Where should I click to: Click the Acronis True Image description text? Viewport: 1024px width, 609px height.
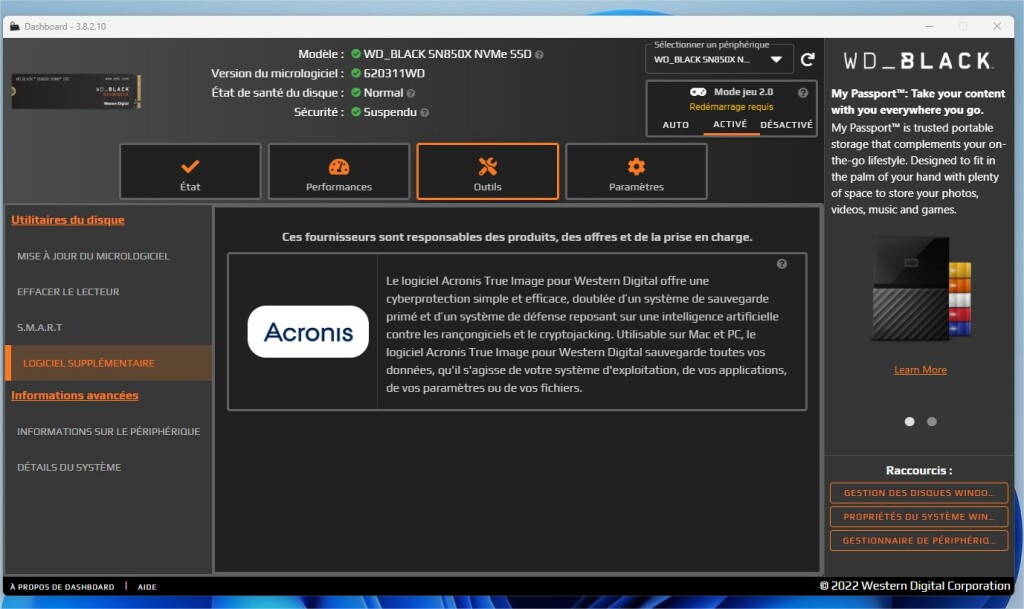tap(586, 334)
